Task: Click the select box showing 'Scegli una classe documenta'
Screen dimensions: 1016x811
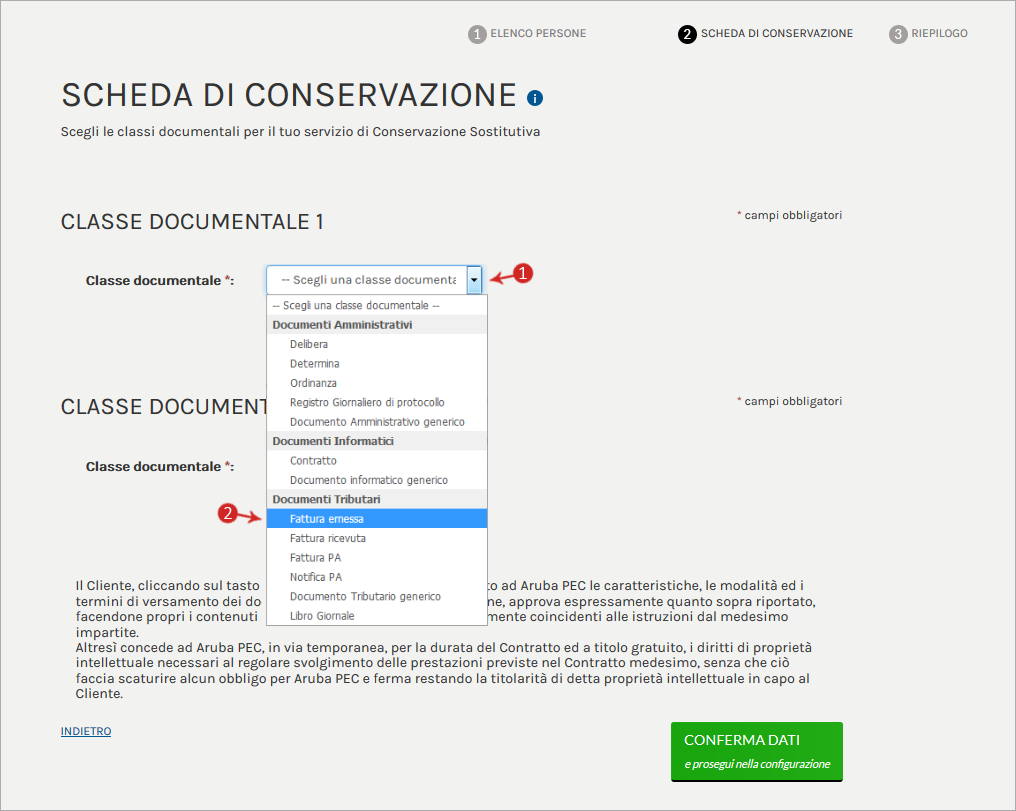Action: [375, 280]
